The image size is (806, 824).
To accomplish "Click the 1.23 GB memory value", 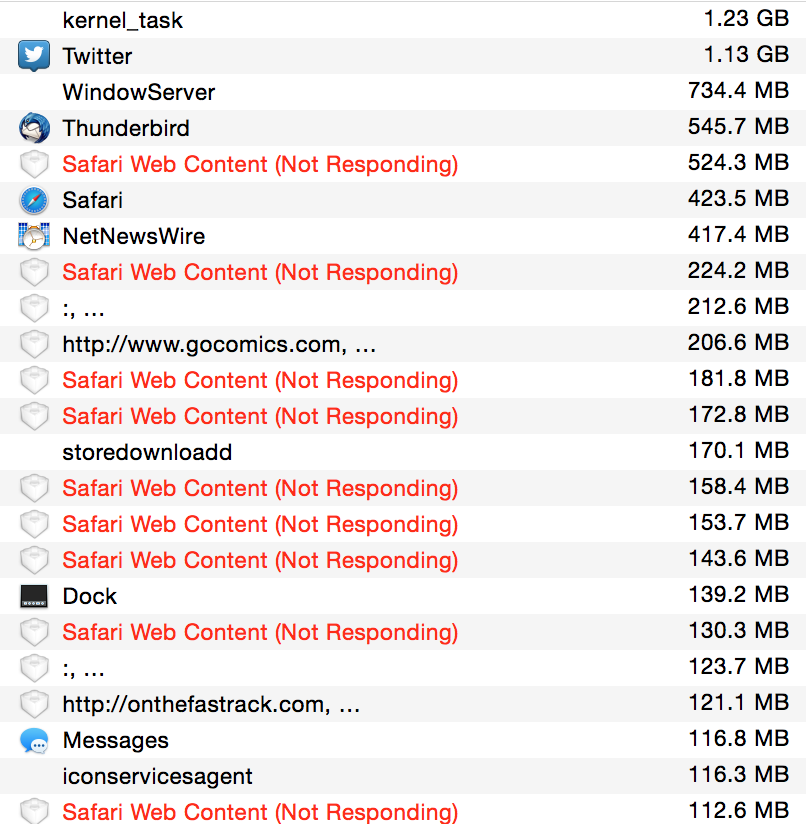I will (x=746, y=19).
